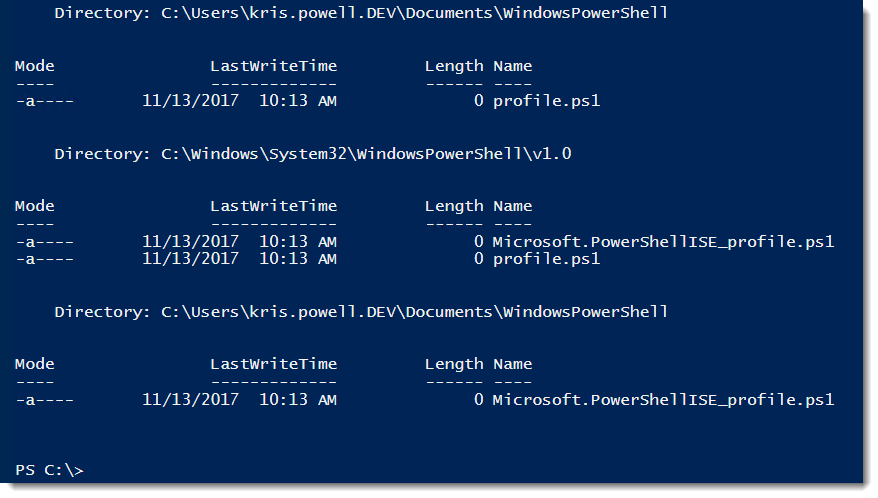Click the -a---- mode of System32 ISE profile row
Screen dimensions: 878x498
45,243
